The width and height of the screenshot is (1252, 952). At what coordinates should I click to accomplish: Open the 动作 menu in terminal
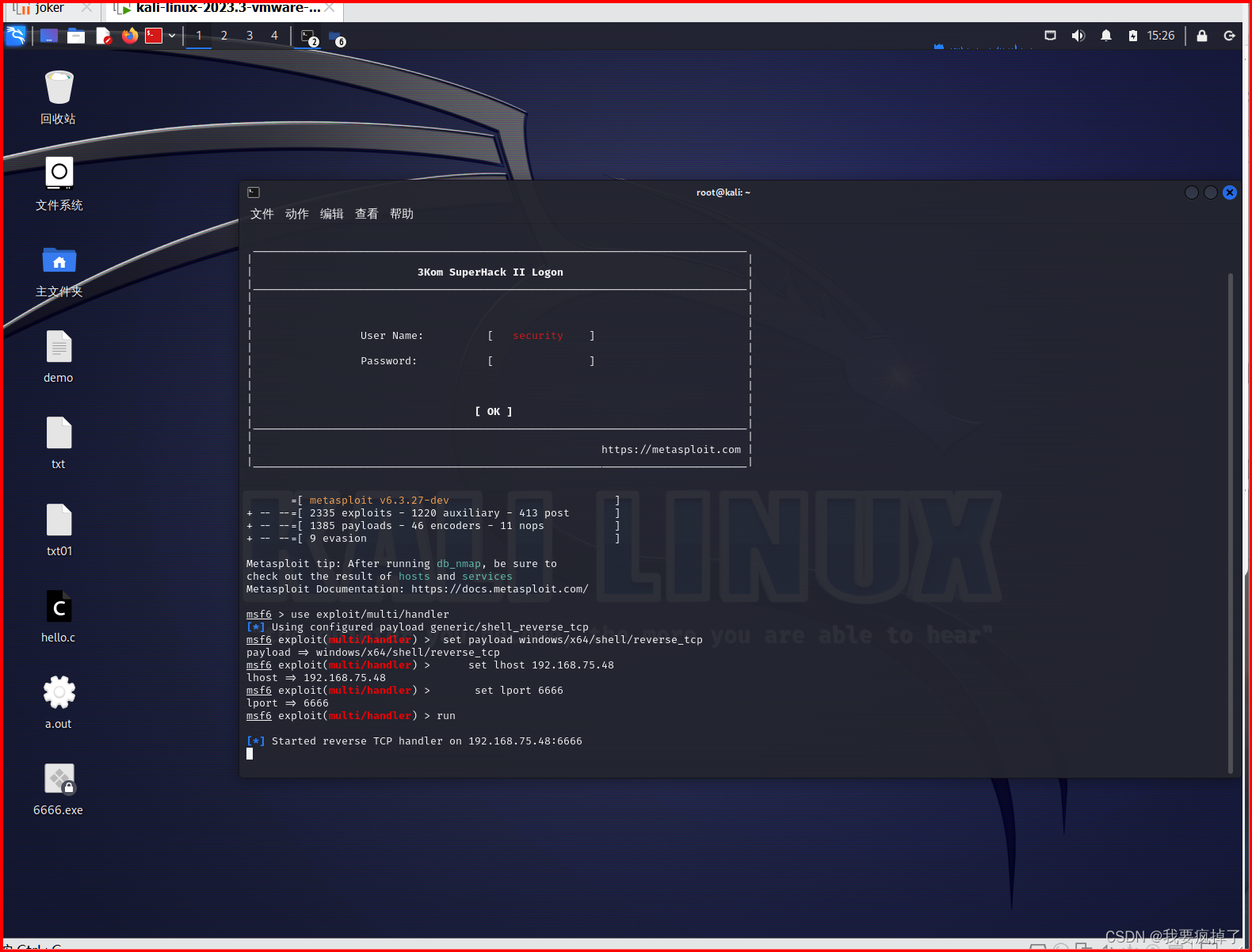point(297,214)
